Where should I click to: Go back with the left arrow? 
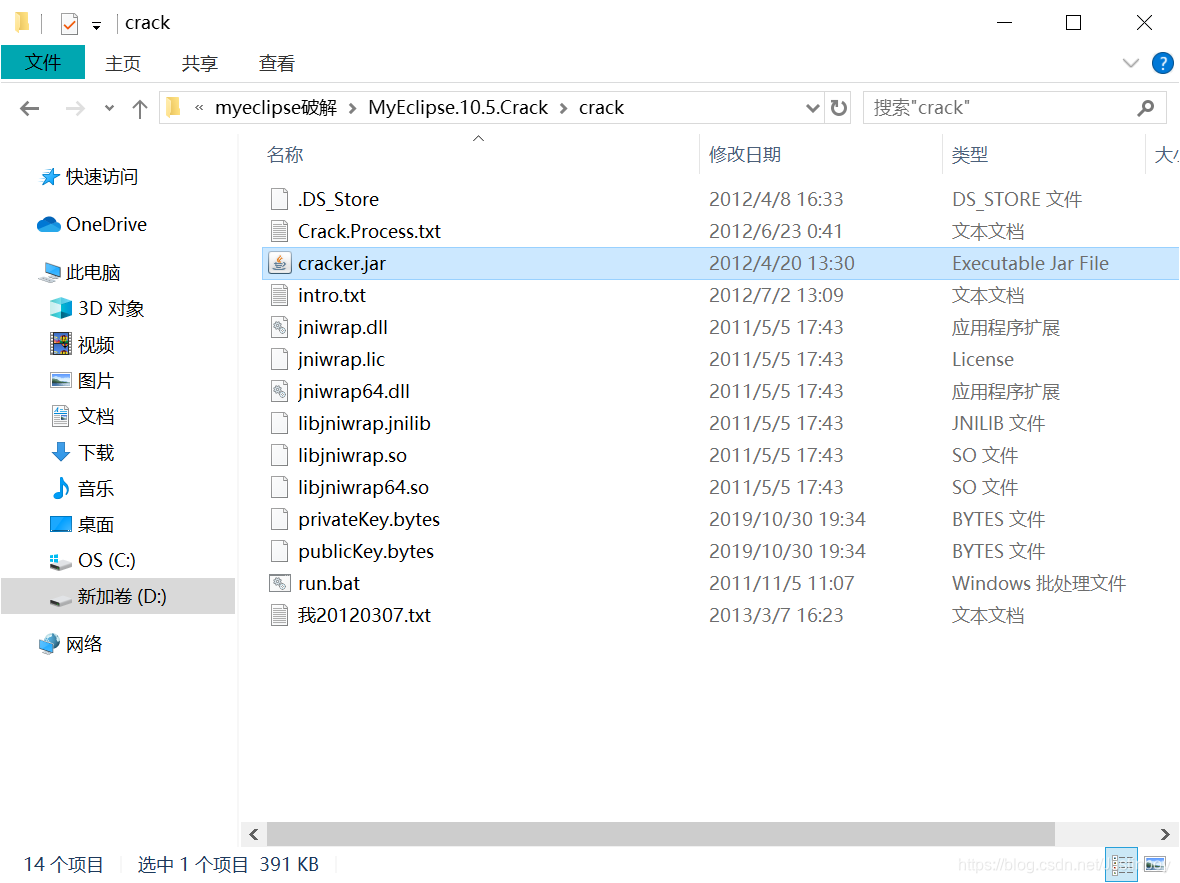(x=29, y=108)
